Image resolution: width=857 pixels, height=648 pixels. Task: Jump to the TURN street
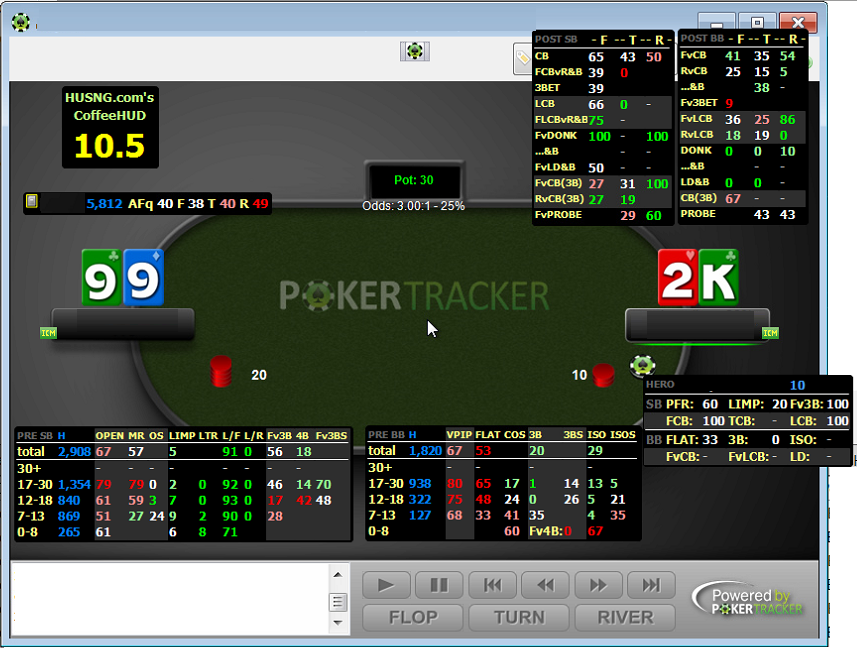[519, 617]
